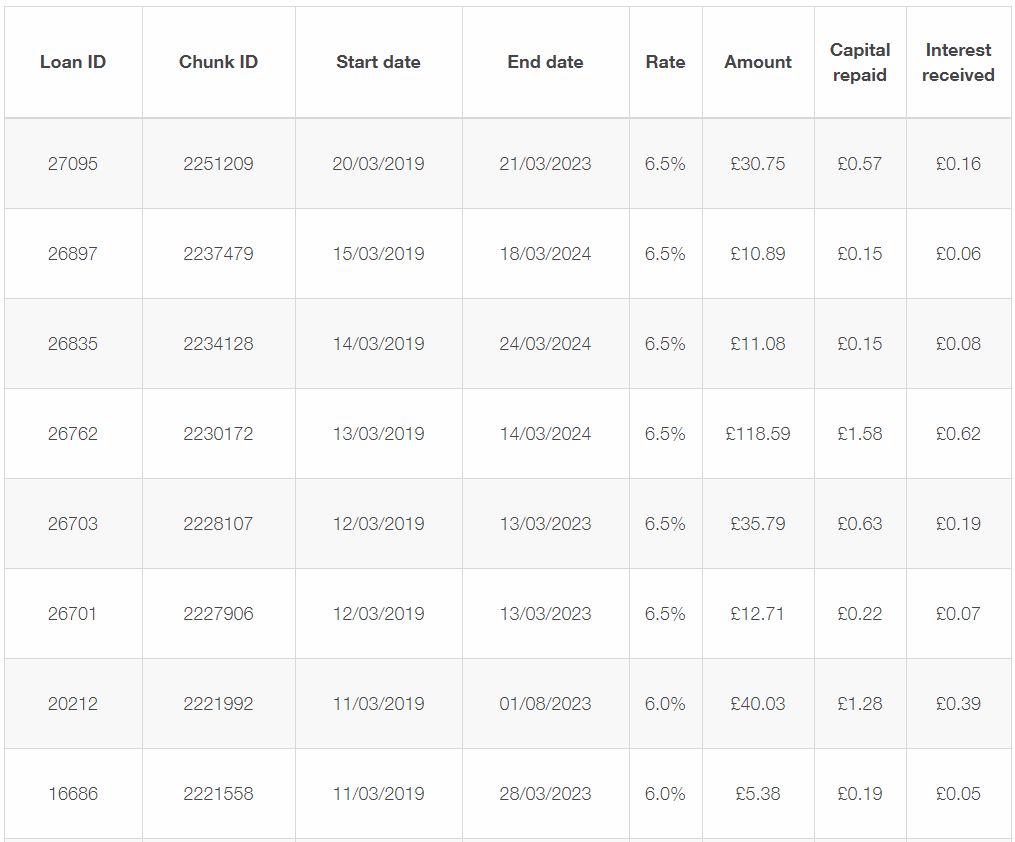Click the start date of loan 26703
The width and height of the screenshot is (1015, 842).
(x=378, y=524)
